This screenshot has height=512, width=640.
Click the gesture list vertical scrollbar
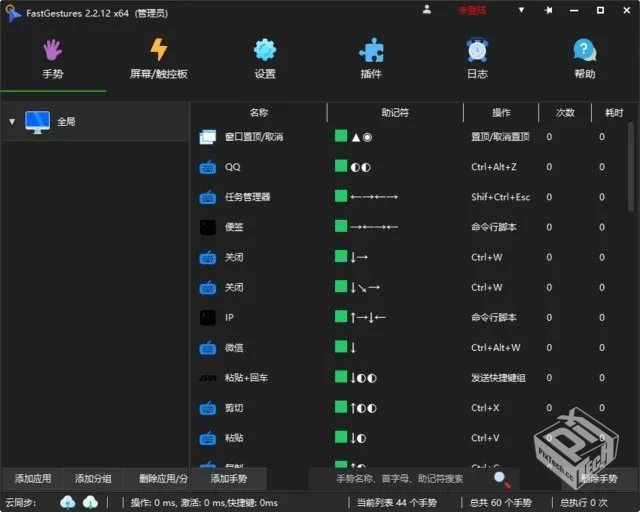[x=631, y=167]
